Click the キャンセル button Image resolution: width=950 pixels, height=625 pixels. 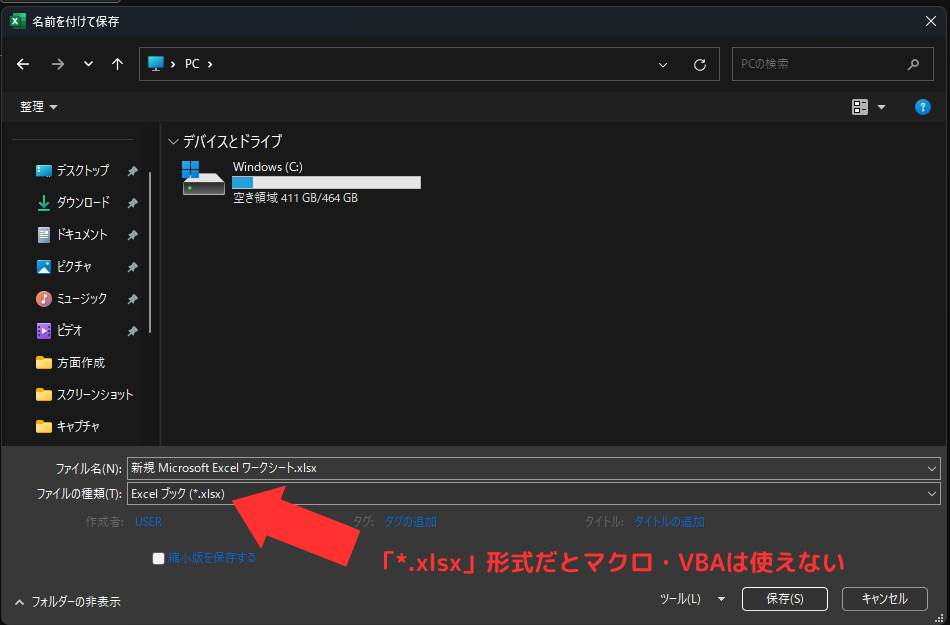pyautogui.click(x=885, y=599)
